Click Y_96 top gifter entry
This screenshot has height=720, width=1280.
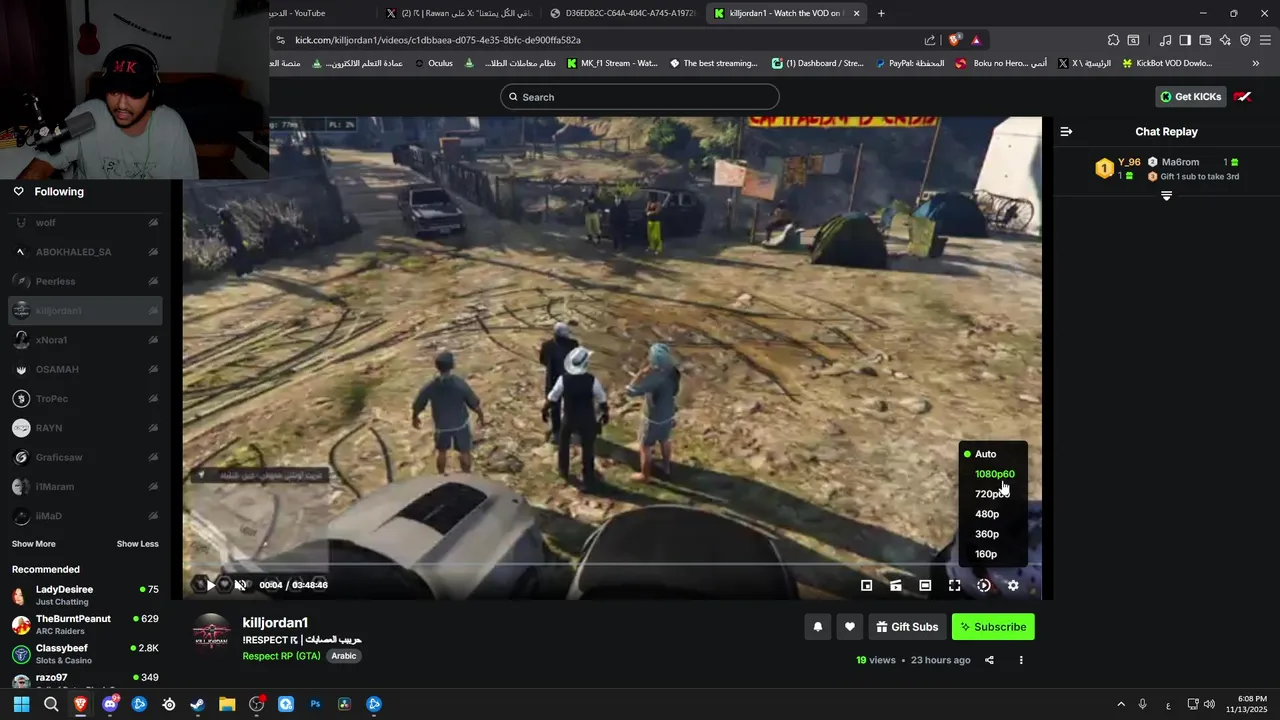click(x=1116, y=168)
